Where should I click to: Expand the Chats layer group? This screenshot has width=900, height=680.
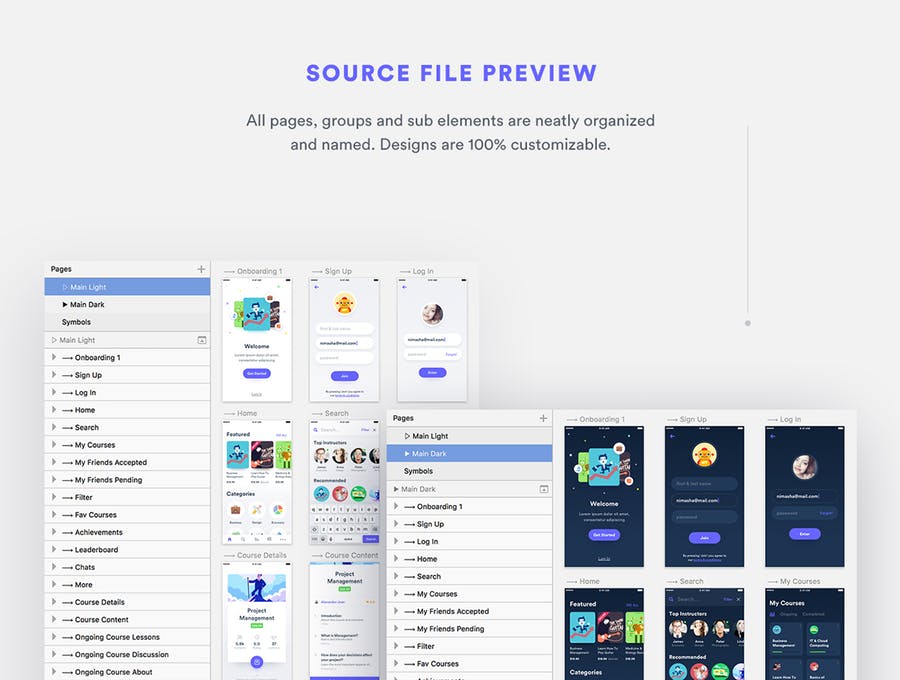(54, 567)
